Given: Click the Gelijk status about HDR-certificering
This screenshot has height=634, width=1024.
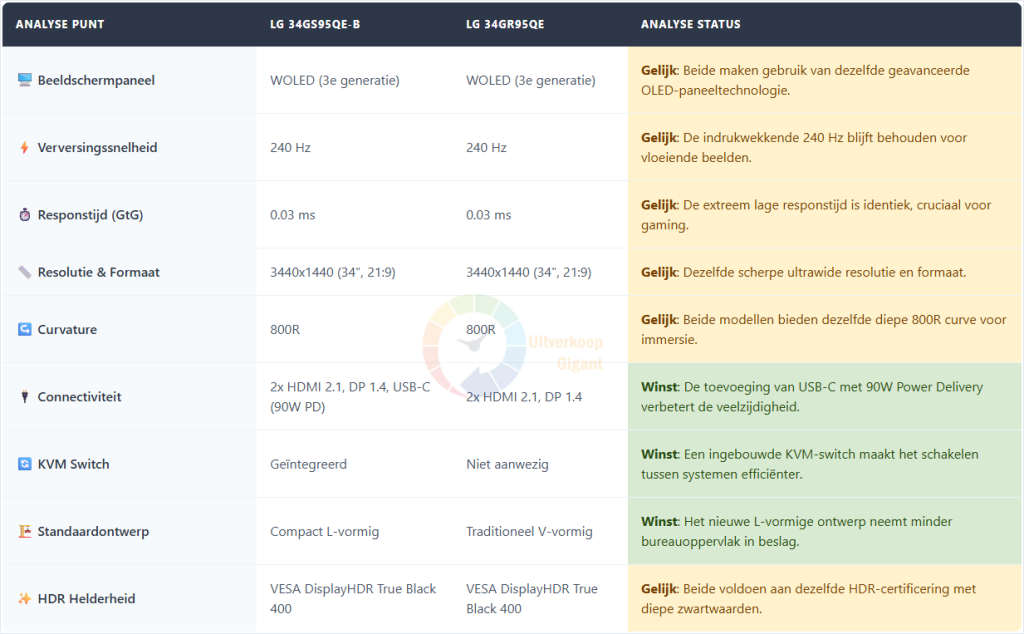Looking at the screenshot, I should pyautogui.click(x=808, y=599).
